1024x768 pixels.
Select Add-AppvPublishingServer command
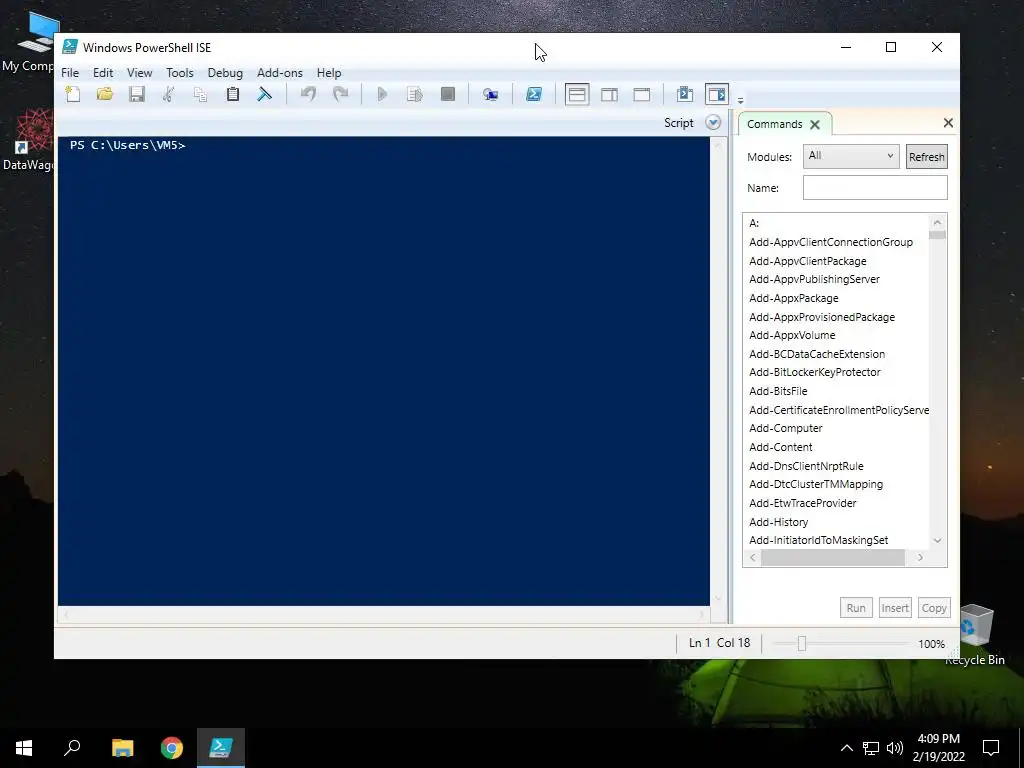814,279
